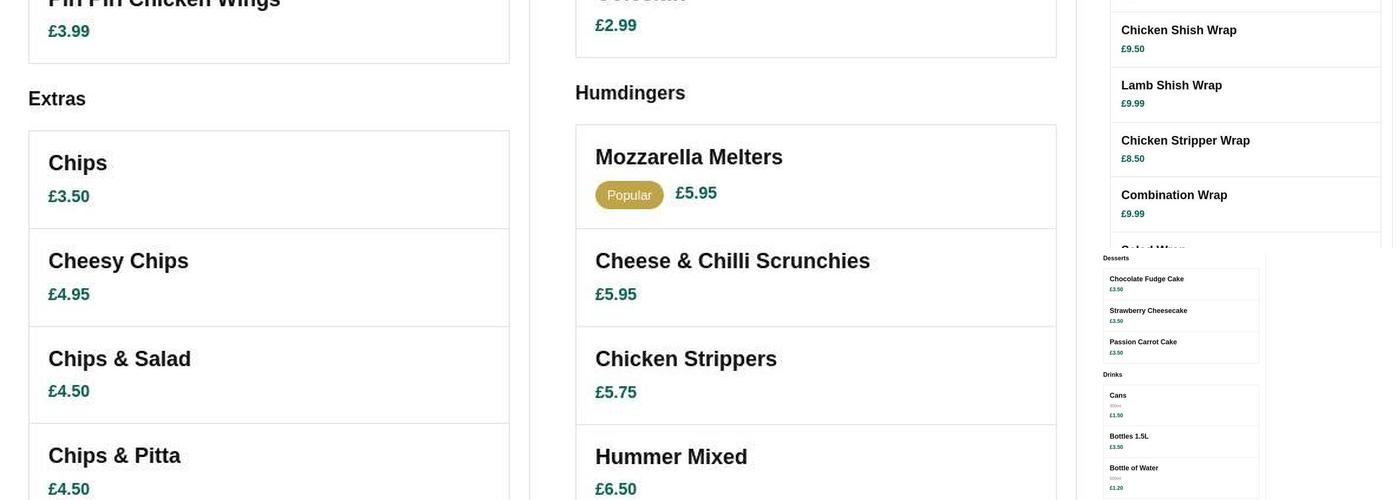Pick the Chicken Stripper Wrap
1400x500 pixels.
point(1245,149)
